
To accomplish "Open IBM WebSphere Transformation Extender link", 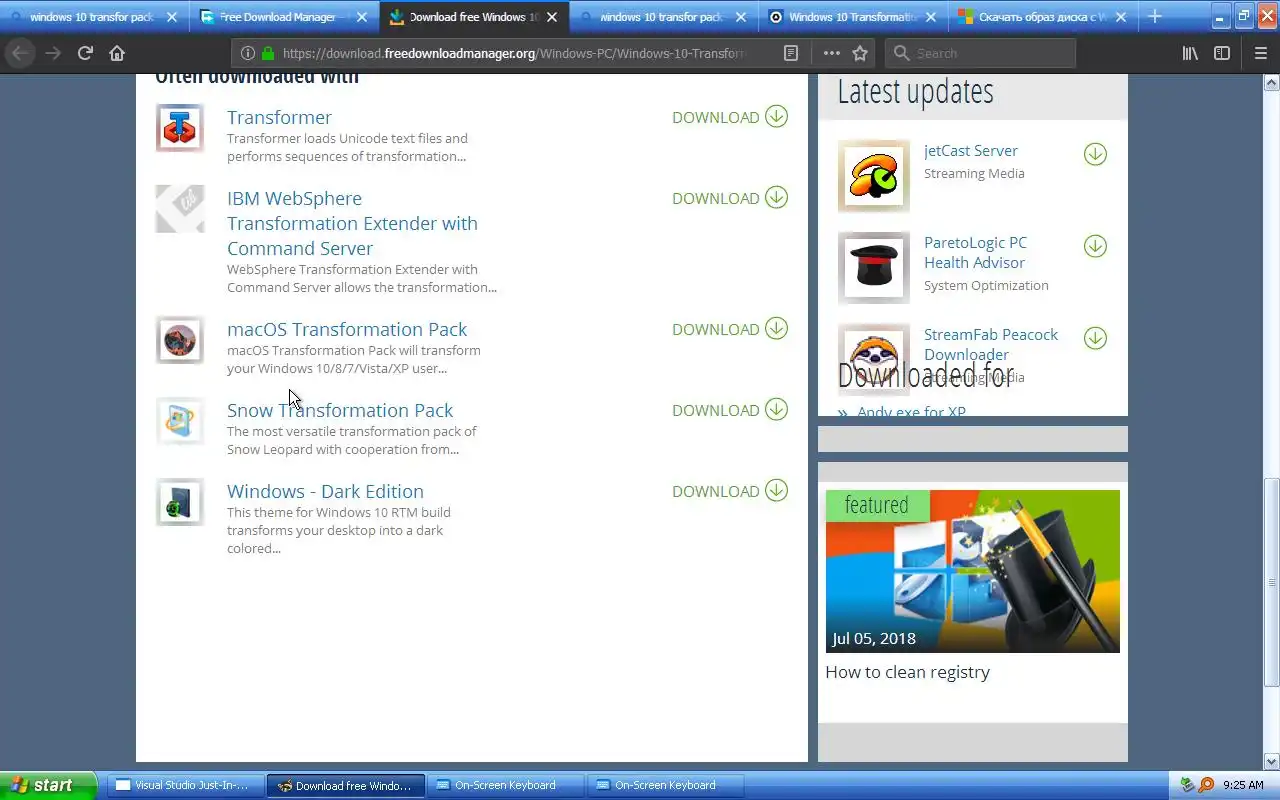I will tap(352, 223).
